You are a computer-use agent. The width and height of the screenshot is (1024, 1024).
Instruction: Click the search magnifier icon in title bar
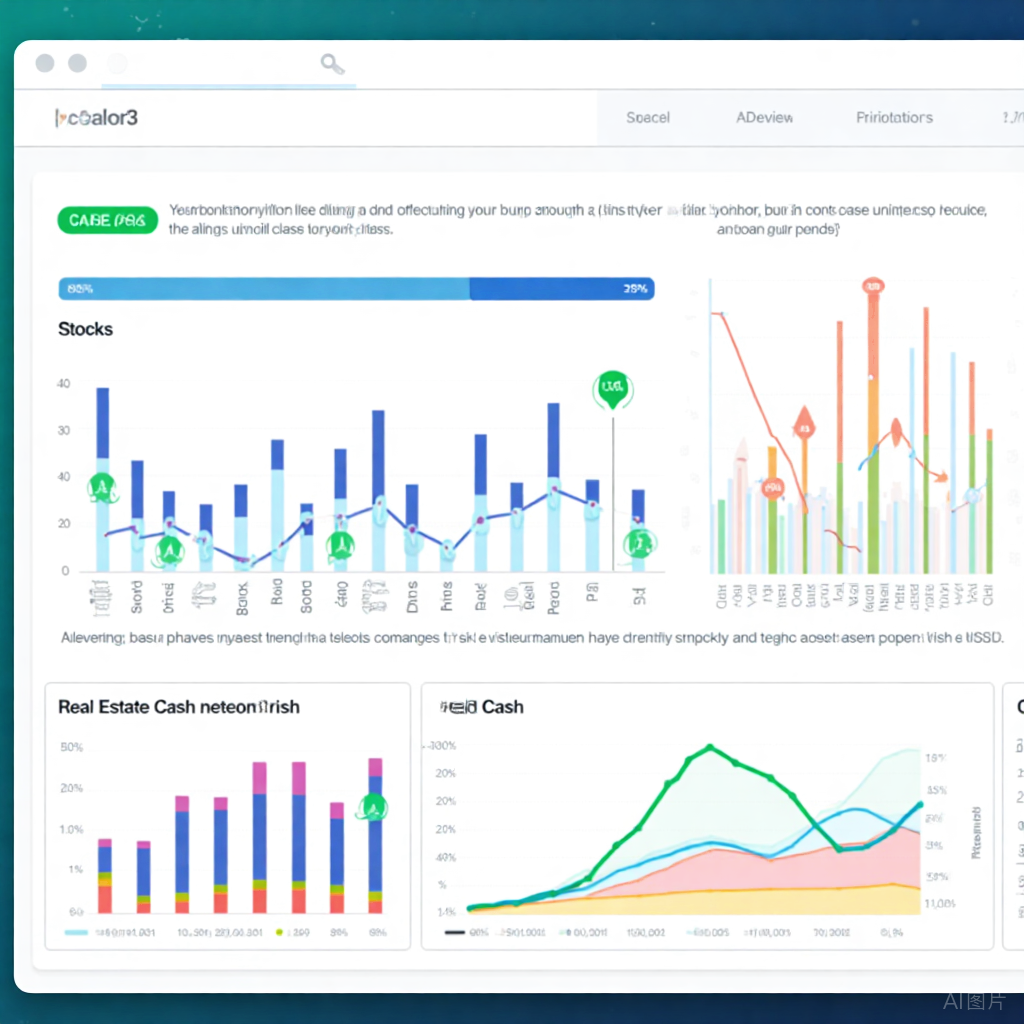pyautogui.click(x=332, y=65)
